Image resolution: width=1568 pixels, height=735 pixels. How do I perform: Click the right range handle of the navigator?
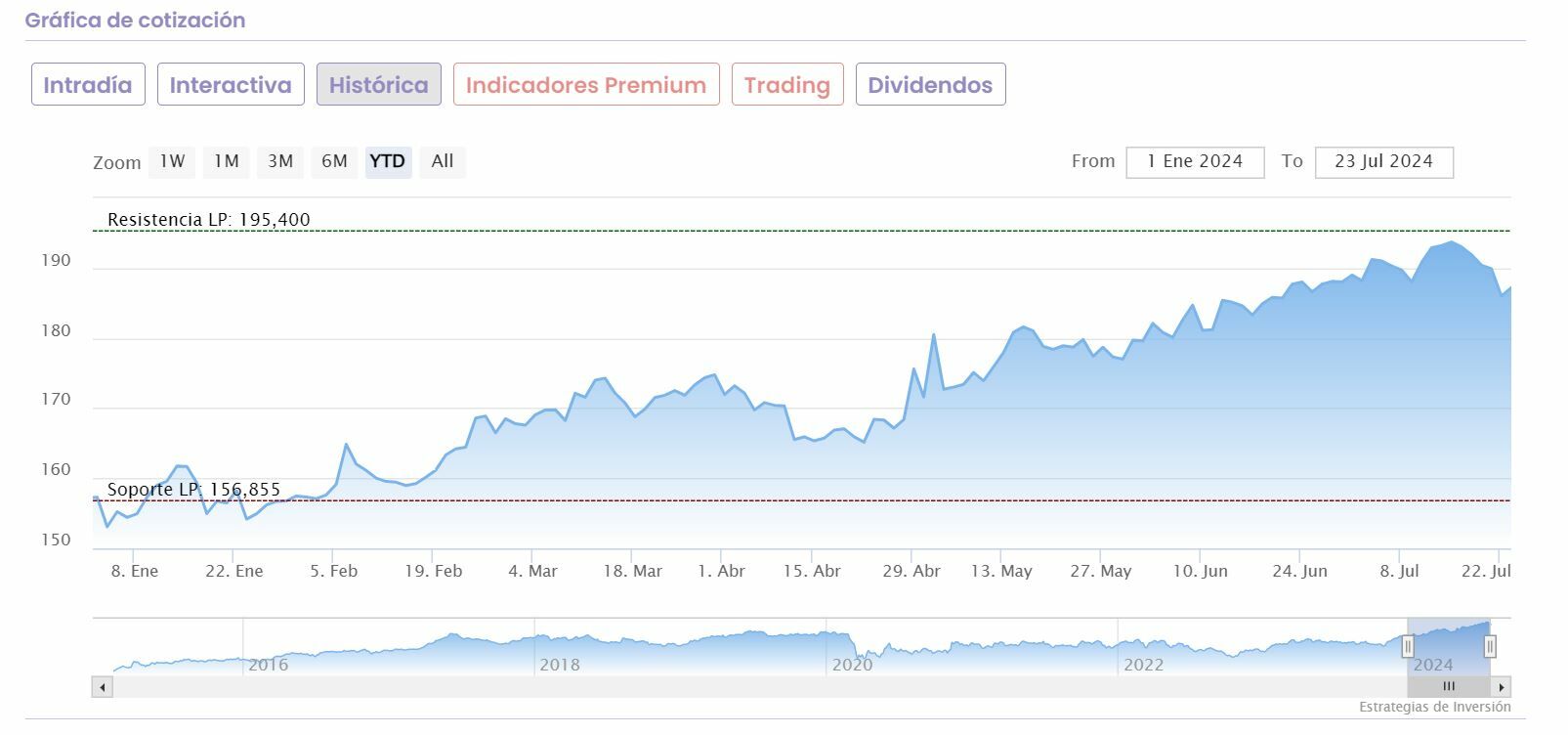(1490, 646)
